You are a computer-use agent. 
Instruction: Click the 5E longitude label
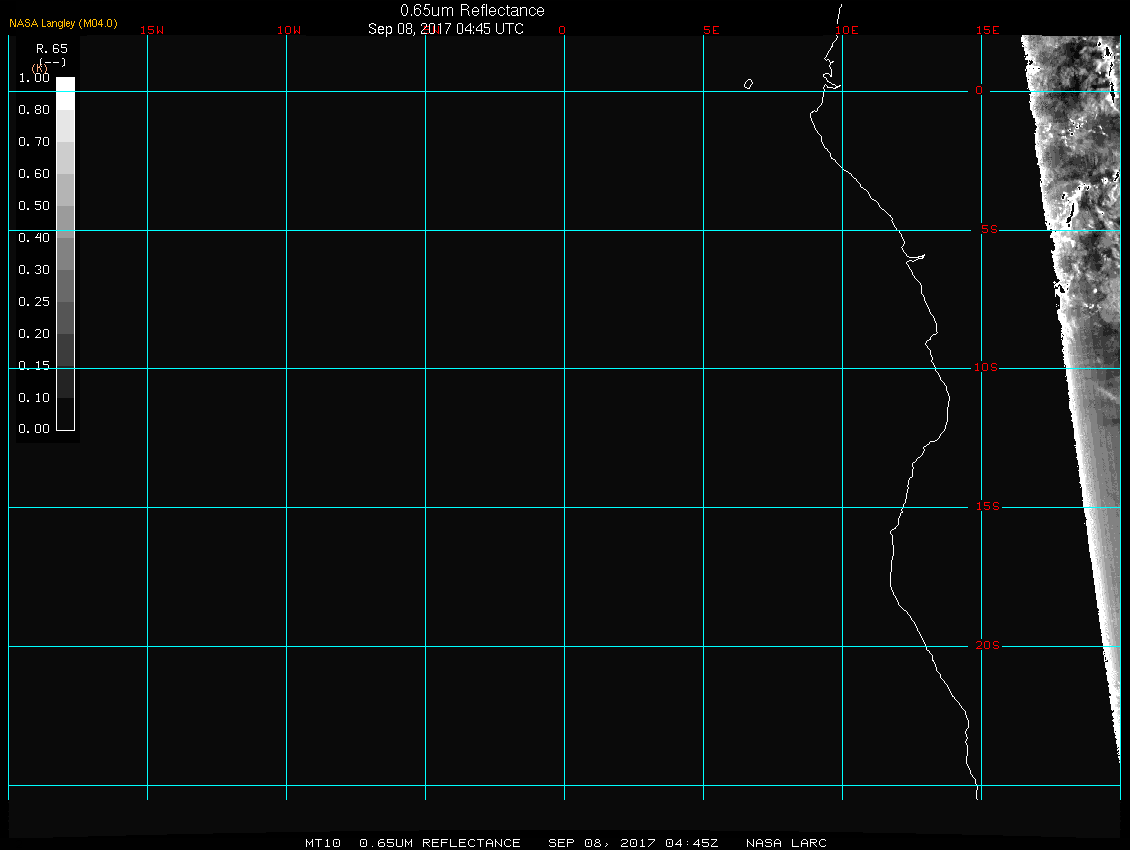[711, 30]
